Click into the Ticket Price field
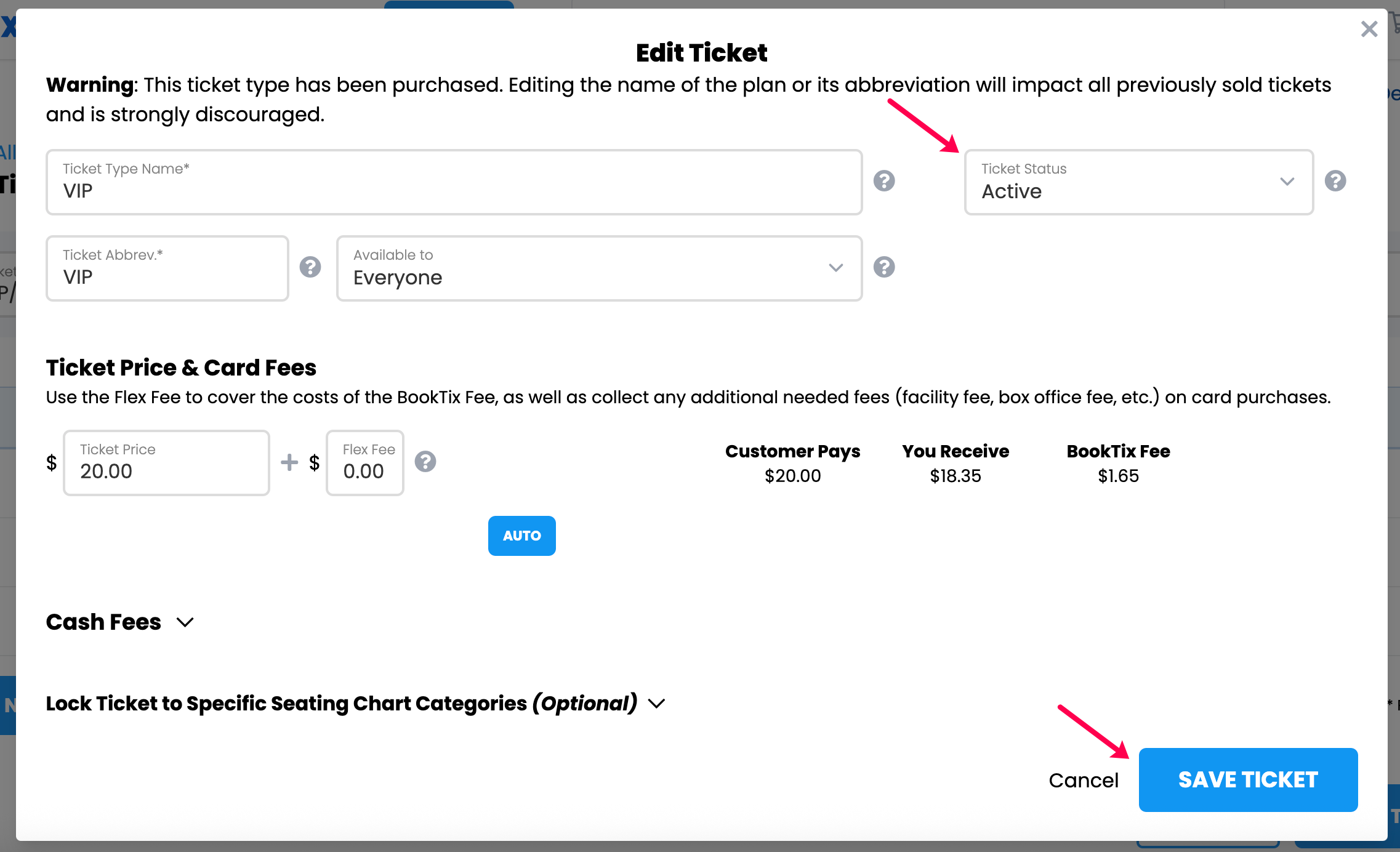The height and width of the screenshot is (852, 1400). point(166,463)
